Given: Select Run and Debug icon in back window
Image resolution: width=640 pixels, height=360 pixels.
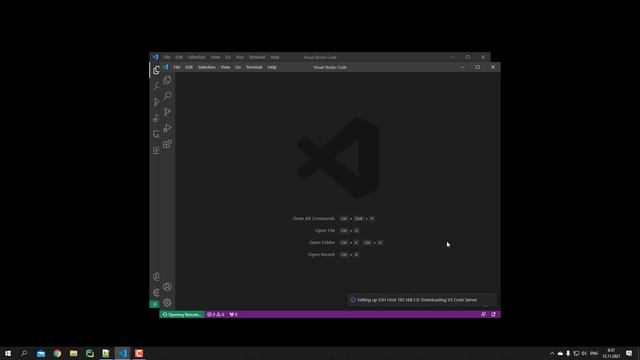Looking at the screenshot, I should click(156, 118).
